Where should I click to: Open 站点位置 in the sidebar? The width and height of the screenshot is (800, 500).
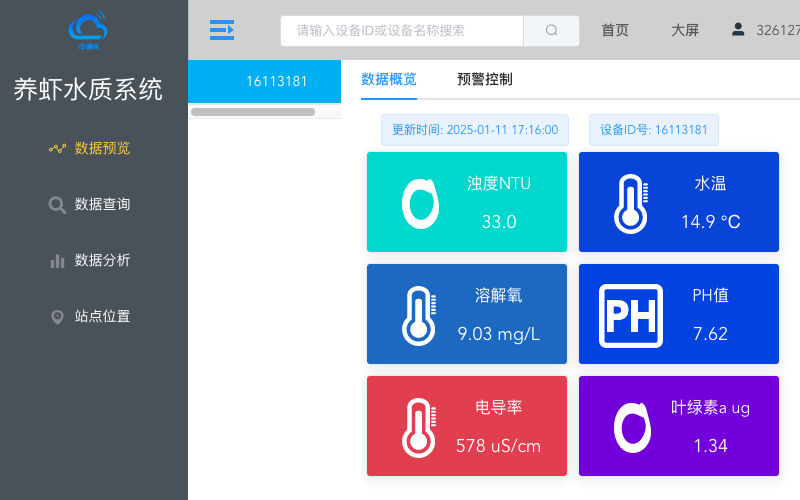click(102, 316)
